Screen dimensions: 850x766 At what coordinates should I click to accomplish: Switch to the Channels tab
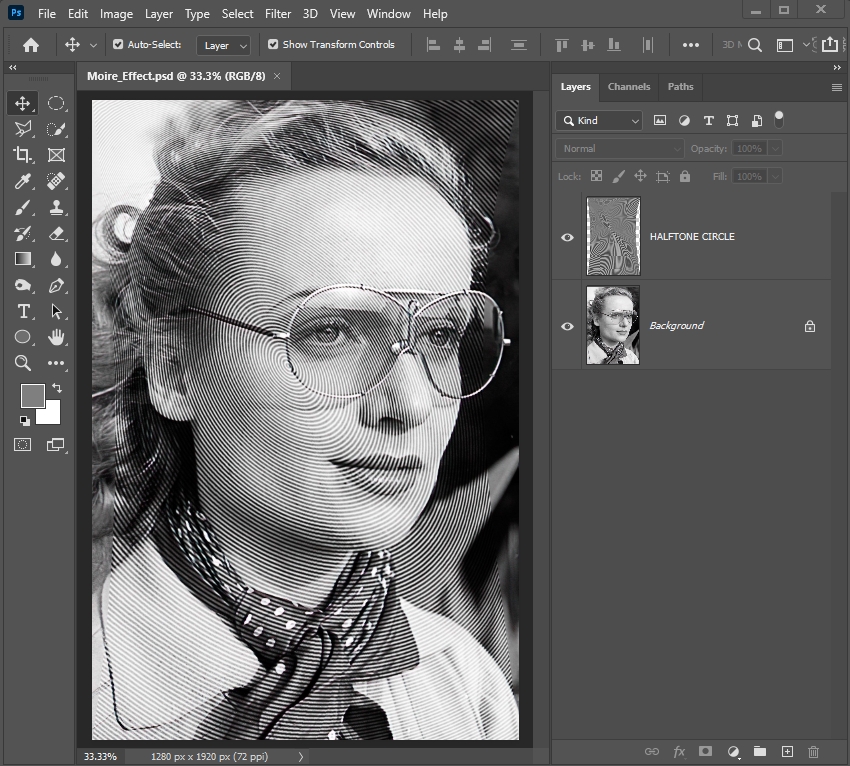629,87
